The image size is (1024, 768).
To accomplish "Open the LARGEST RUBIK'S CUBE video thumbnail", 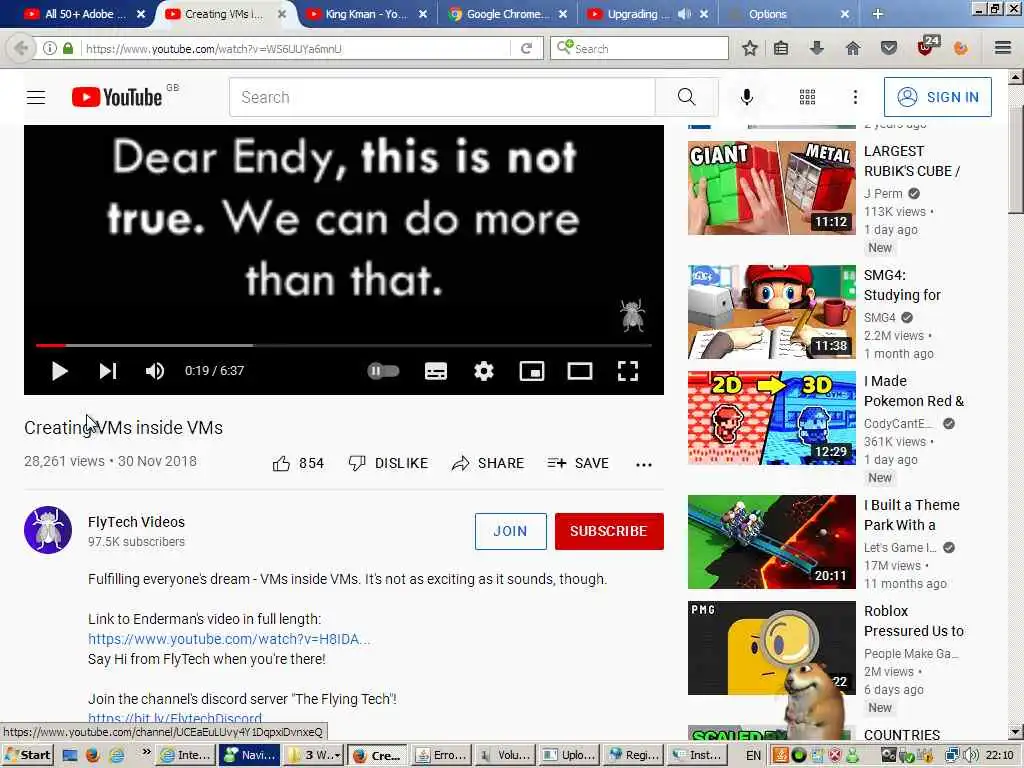I will pos(771,187).
